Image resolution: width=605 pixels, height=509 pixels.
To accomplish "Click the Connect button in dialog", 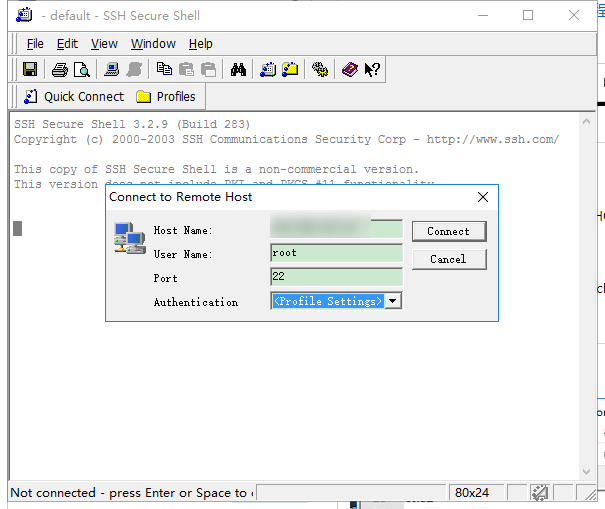I will (x=449, y=231).
